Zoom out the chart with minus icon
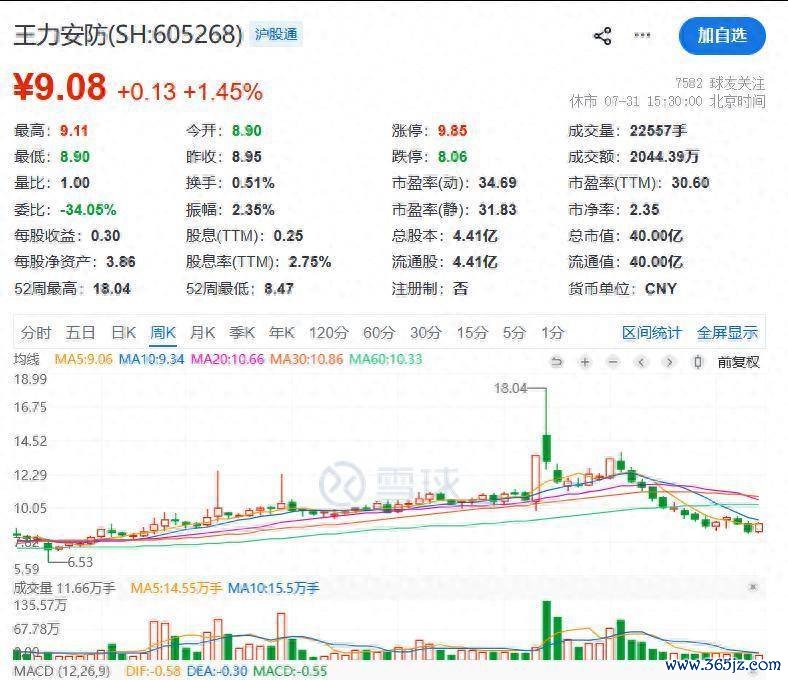 coord(613,362)
